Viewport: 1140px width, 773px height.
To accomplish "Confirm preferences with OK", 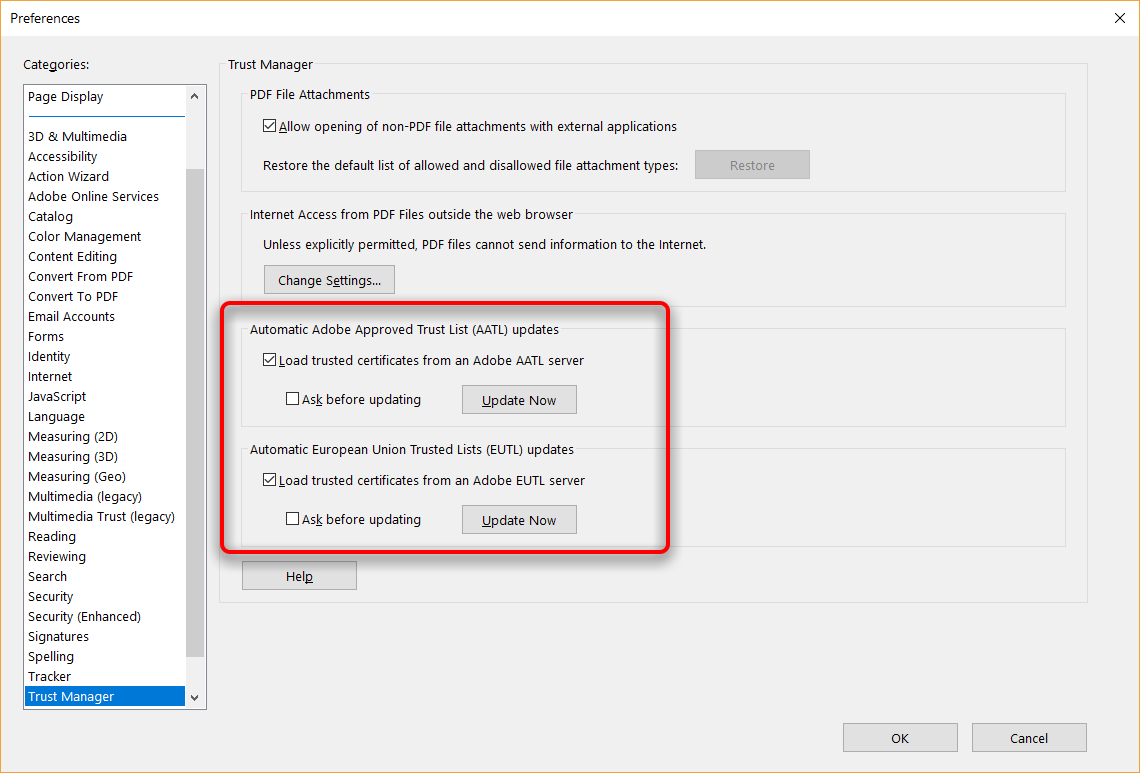I will (x=899, y=737).
